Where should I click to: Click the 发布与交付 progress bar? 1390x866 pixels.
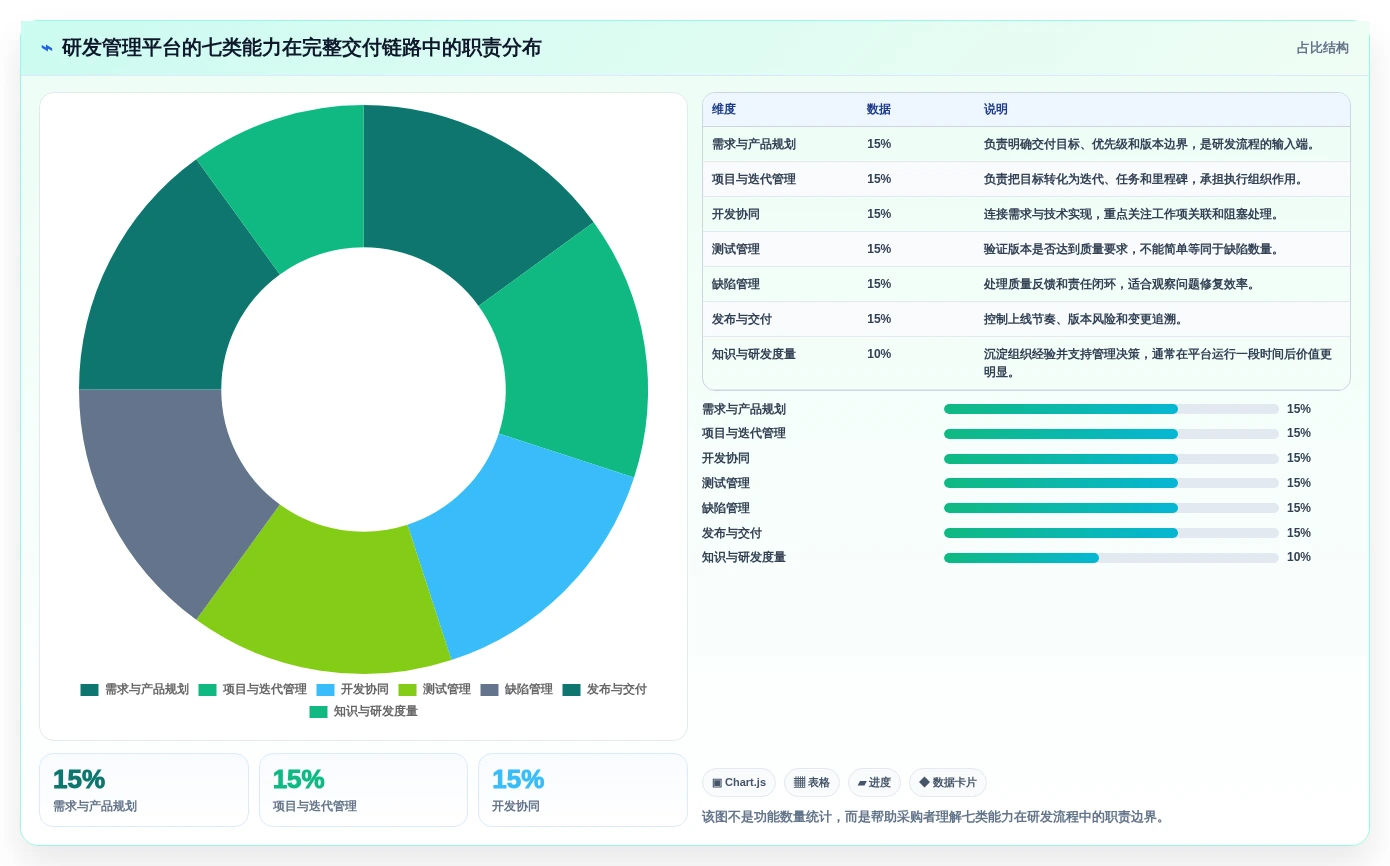(1111, 533)
